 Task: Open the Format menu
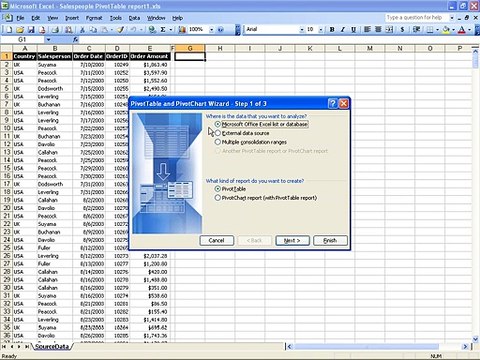click(x=94, y=18)
